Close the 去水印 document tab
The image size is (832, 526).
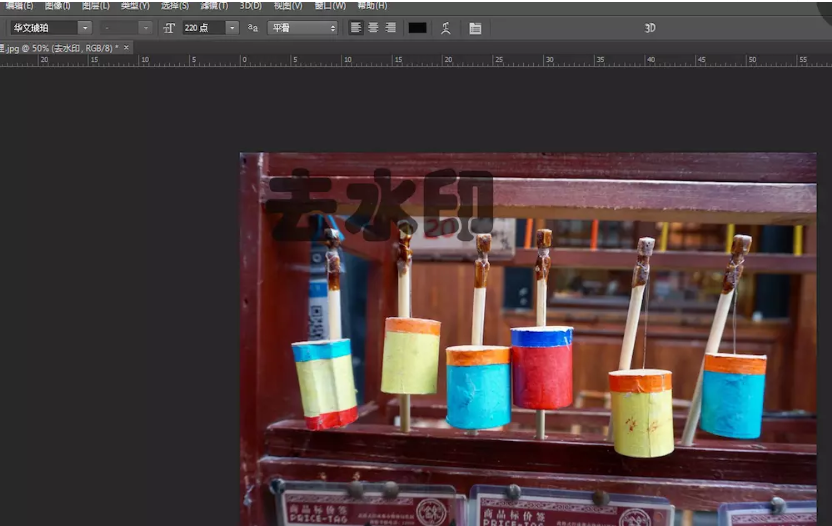tap(126, 47)
